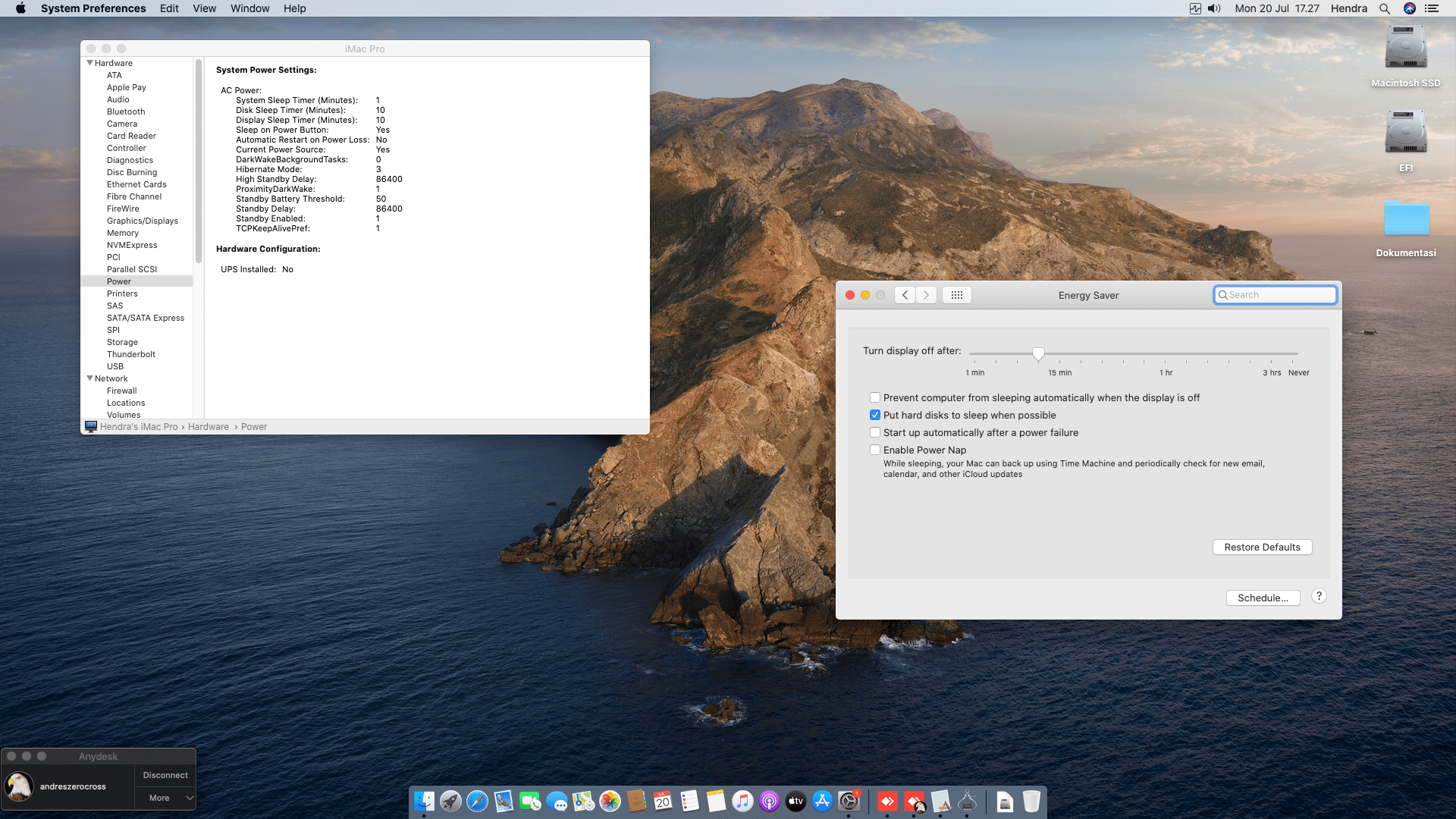Click the Restore Defaults button
This screenshot has height=819, width=1456.
click(1262, 547)
